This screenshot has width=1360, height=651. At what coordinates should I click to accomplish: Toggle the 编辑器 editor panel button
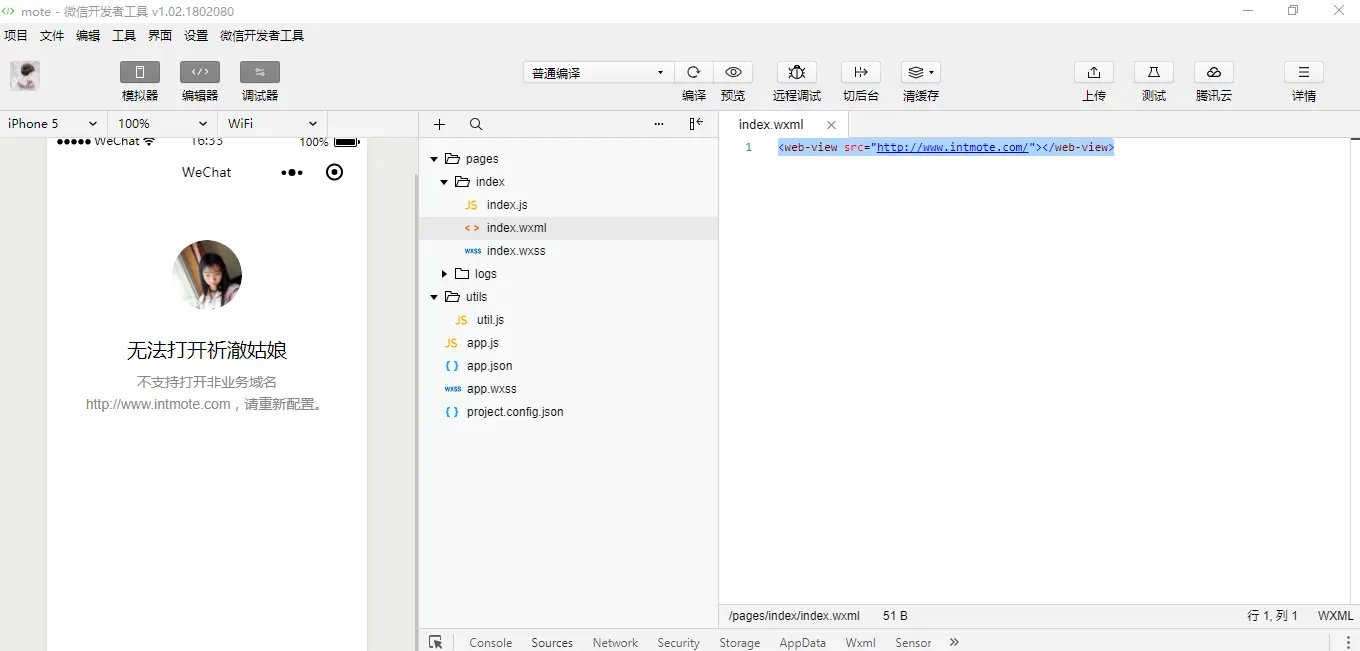pyautogui.click(x=200, y=72)
